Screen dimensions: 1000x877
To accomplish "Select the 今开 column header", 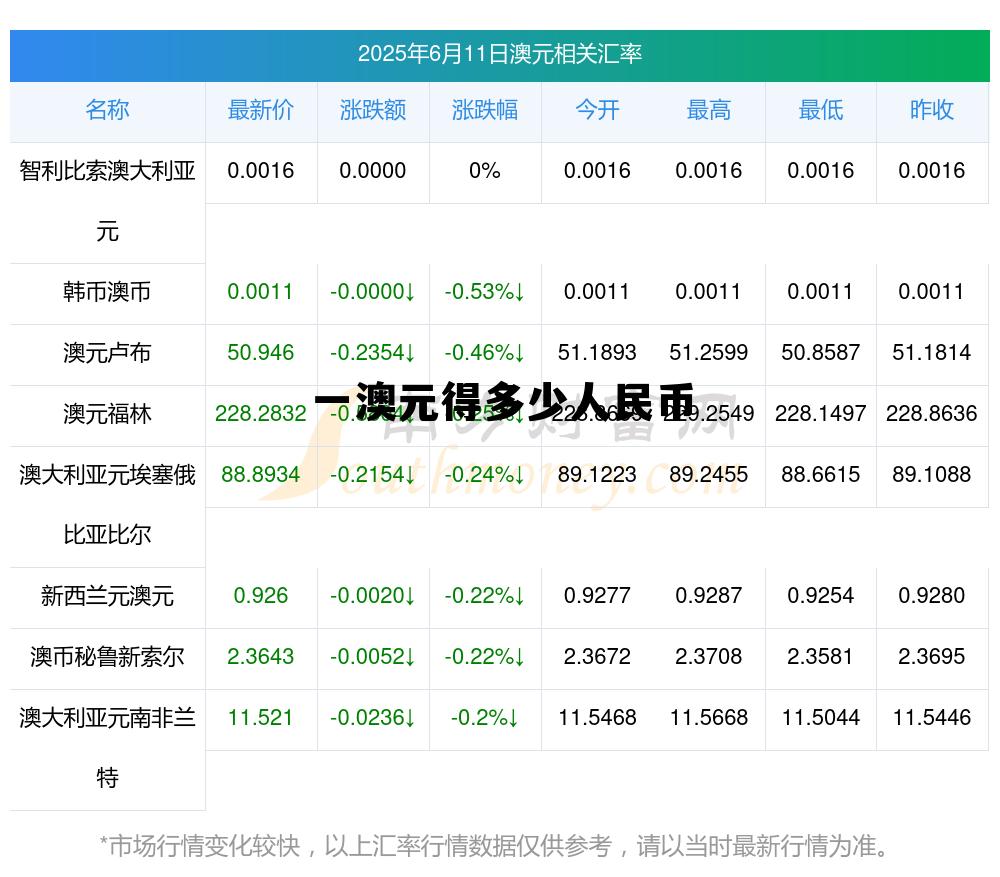I will coord(597,111).
